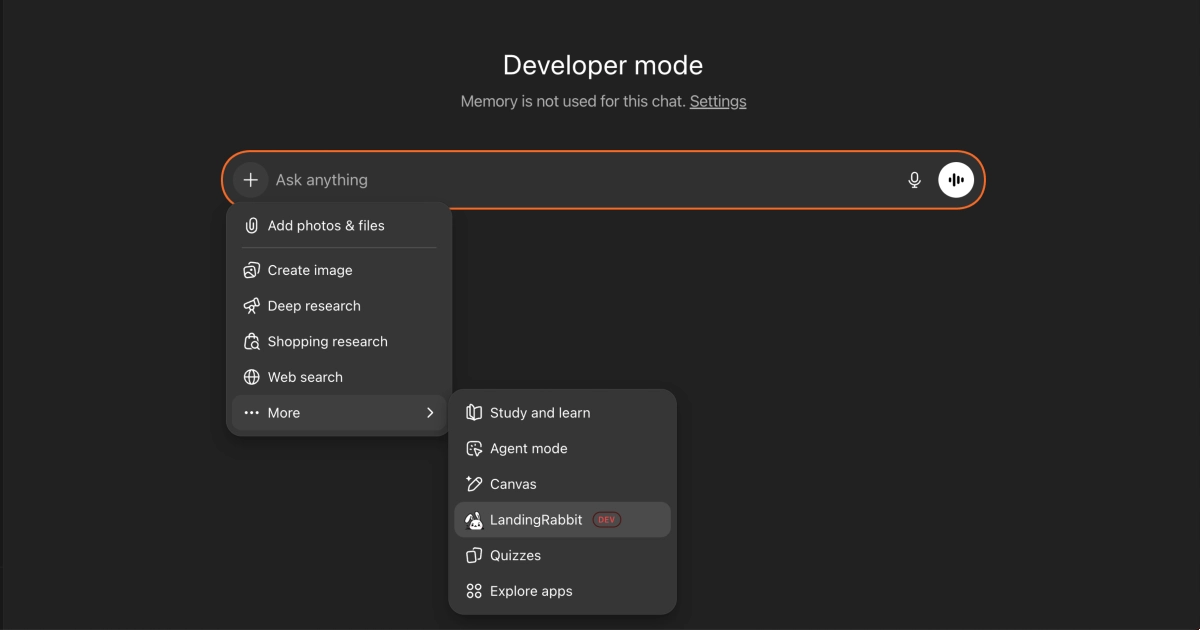Click the Add photos & files label
The image size is (1200, 630).
[x=326, y=226]
